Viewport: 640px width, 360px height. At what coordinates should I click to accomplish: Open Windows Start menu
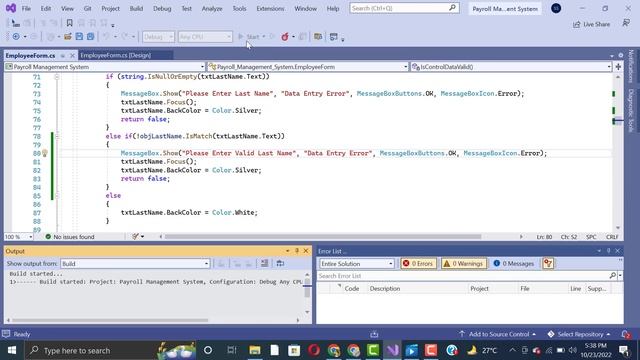(x=11, y=350)
